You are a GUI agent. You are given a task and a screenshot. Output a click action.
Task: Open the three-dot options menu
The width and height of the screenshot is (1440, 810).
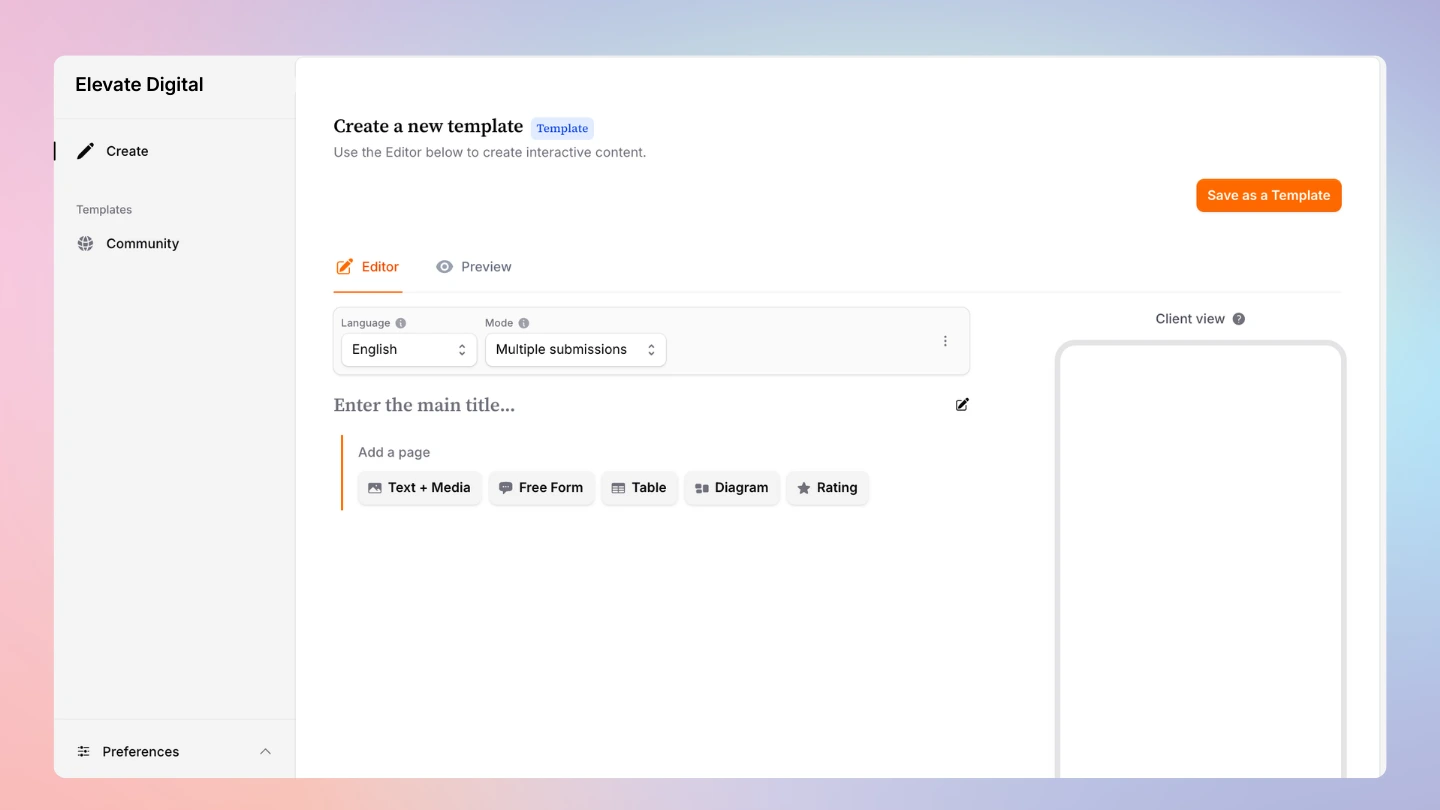tap(945, 341)
